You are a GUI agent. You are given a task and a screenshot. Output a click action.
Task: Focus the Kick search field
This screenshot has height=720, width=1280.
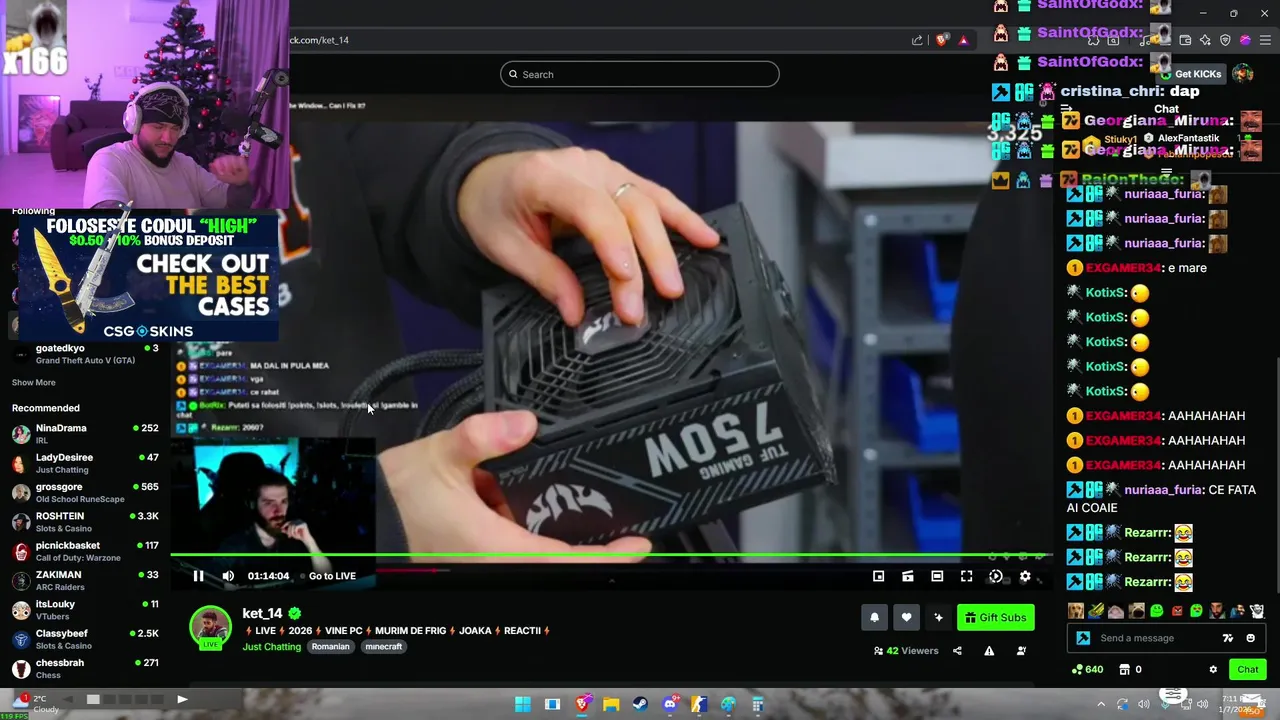[x=640, y=74]
